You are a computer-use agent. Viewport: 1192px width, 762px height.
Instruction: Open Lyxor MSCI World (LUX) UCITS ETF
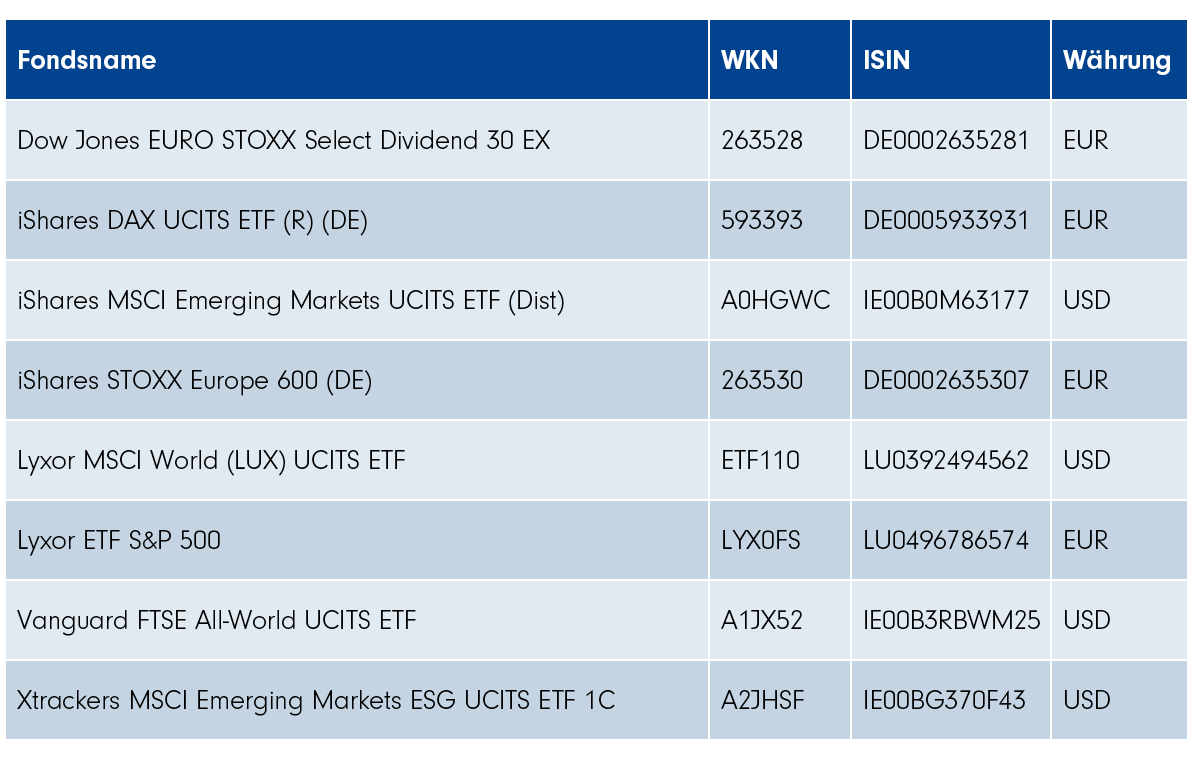[x=211, y=460]
